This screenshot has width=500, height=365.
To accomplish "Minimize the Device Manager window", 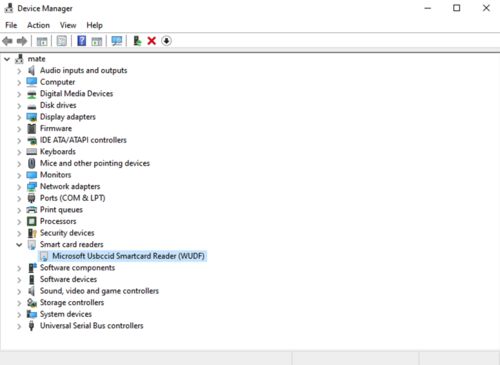I will click(428, 8).
